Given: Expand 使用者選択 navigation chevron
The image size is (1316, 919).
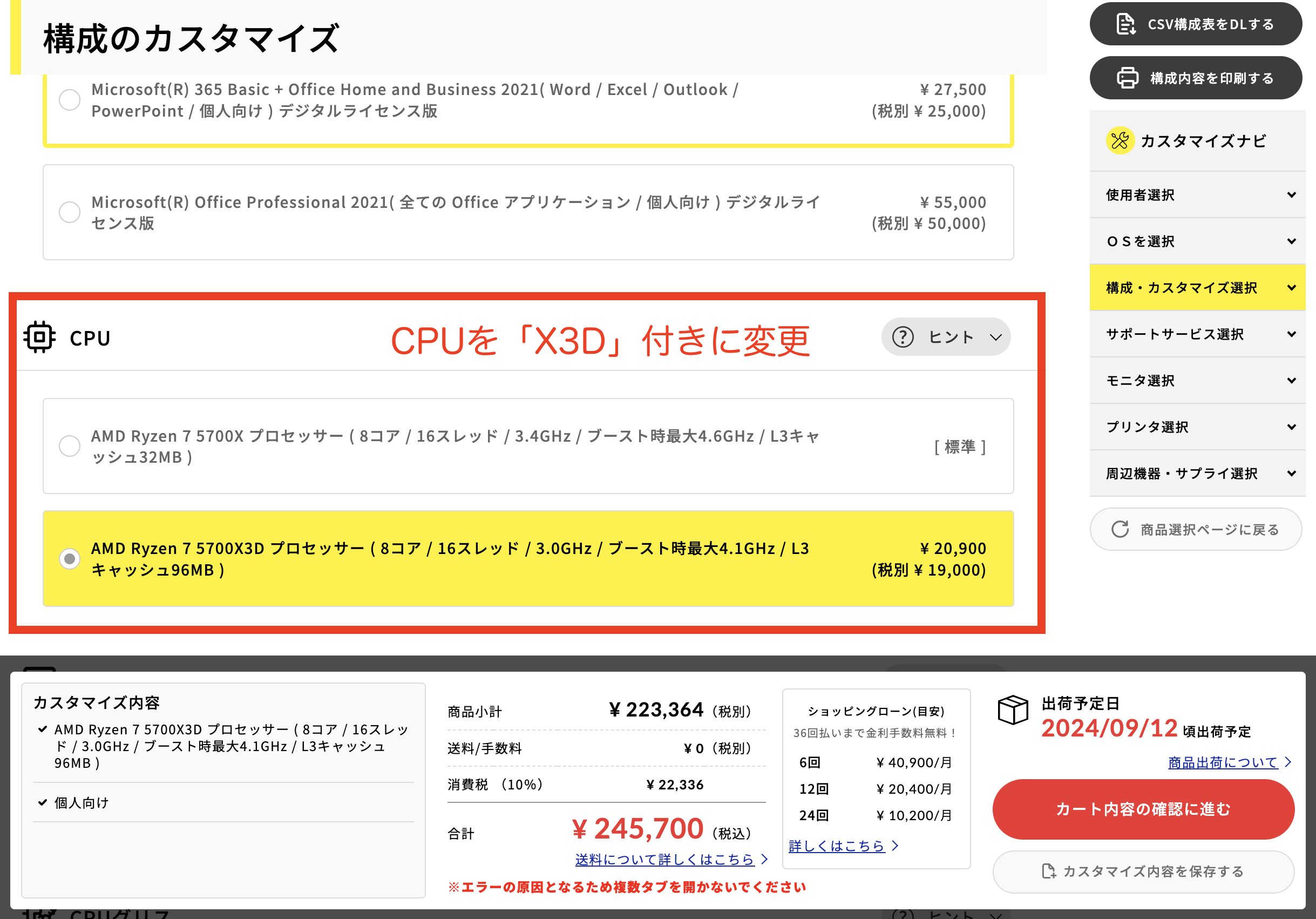Looking at the screenshot, I should click(1291, 194).
